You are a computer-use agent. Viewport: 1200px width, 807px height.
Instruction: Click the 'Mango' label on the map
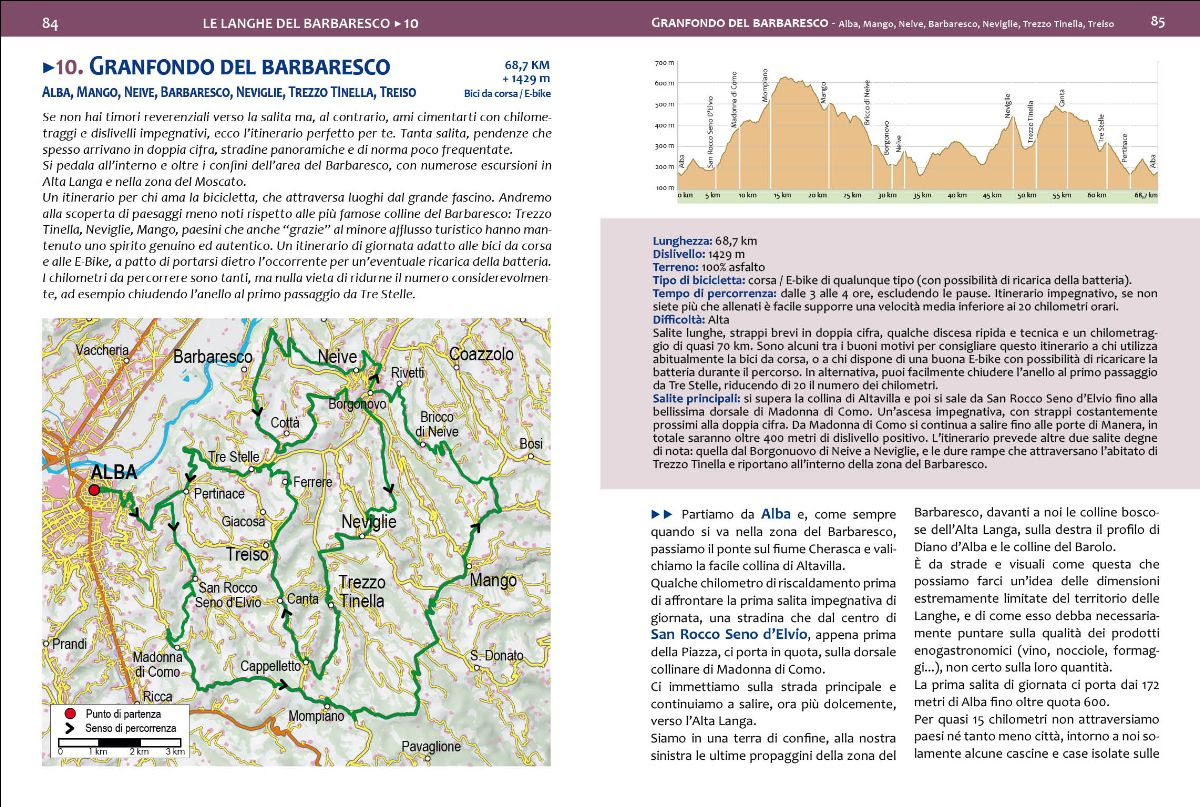(494, 580)
